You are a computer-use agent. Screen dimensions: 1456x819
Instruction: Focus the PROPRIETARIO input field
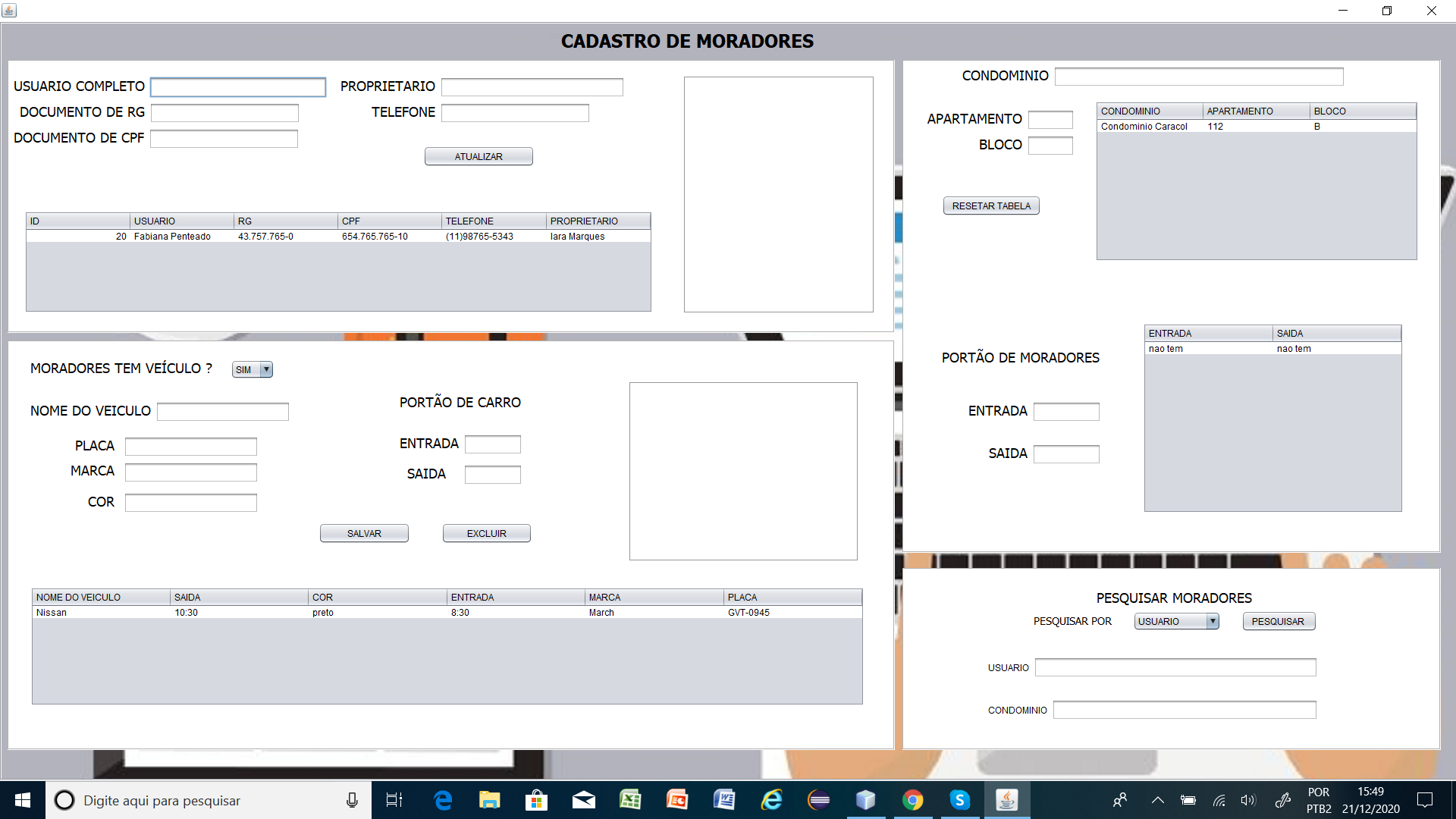tap(532, 87)
